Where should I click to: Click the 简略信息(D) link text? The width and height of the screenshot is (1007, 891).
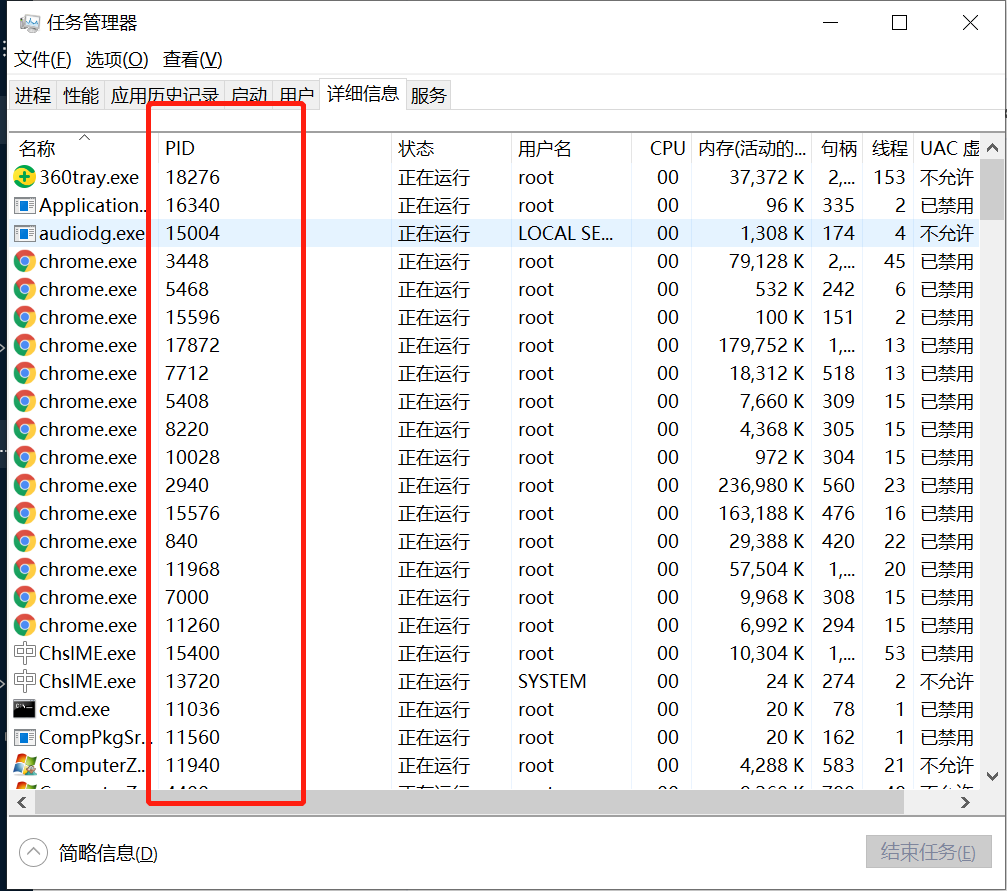[x=108, y=853]
